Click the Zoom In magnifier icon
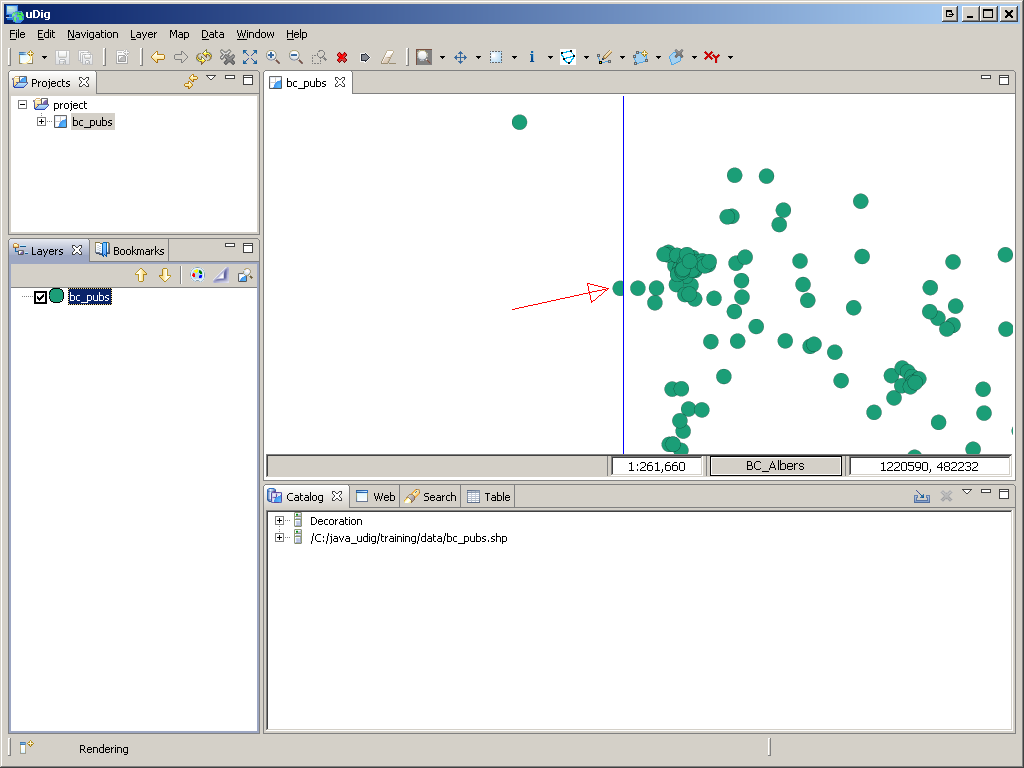1024x768 pixels. 273,58
